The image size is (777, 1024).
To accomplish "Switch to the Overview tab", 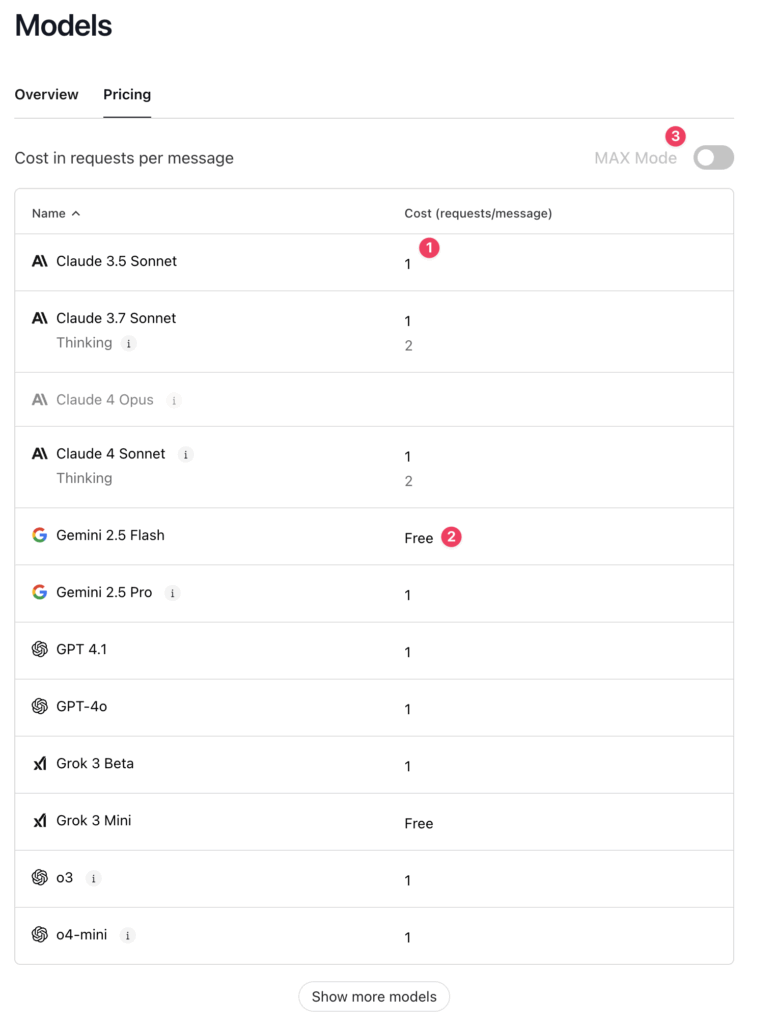I will tap(46, 95).
